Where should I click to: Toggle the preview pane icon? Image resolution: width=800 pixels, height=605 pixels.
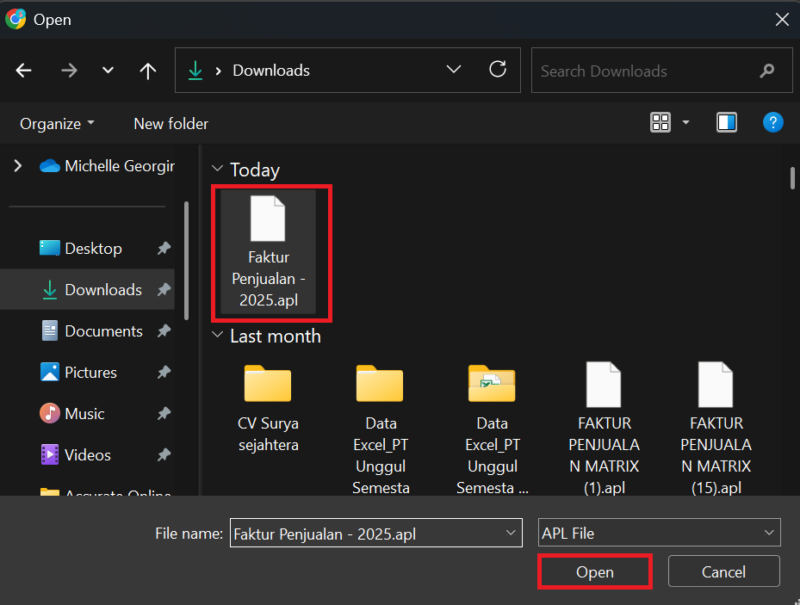(726, 123)
